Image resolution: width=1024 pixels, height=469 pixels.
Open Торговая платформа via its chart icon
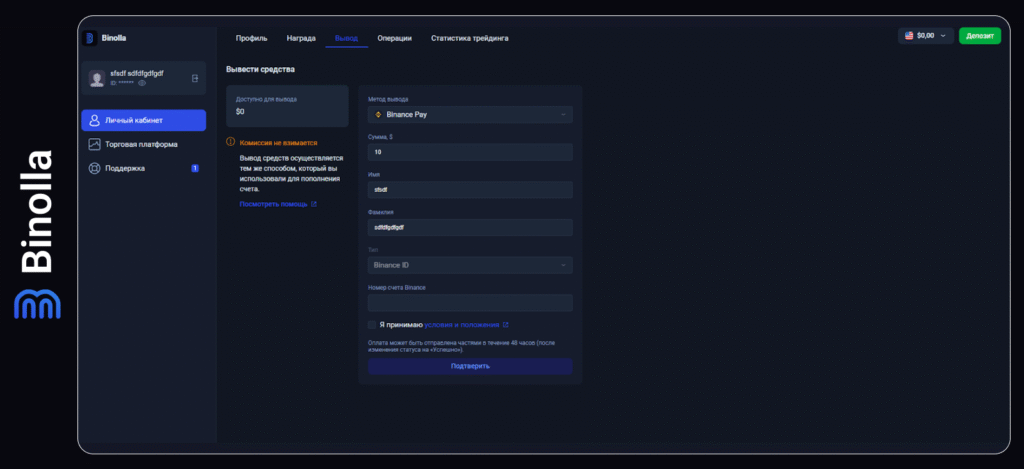[95, 144]
